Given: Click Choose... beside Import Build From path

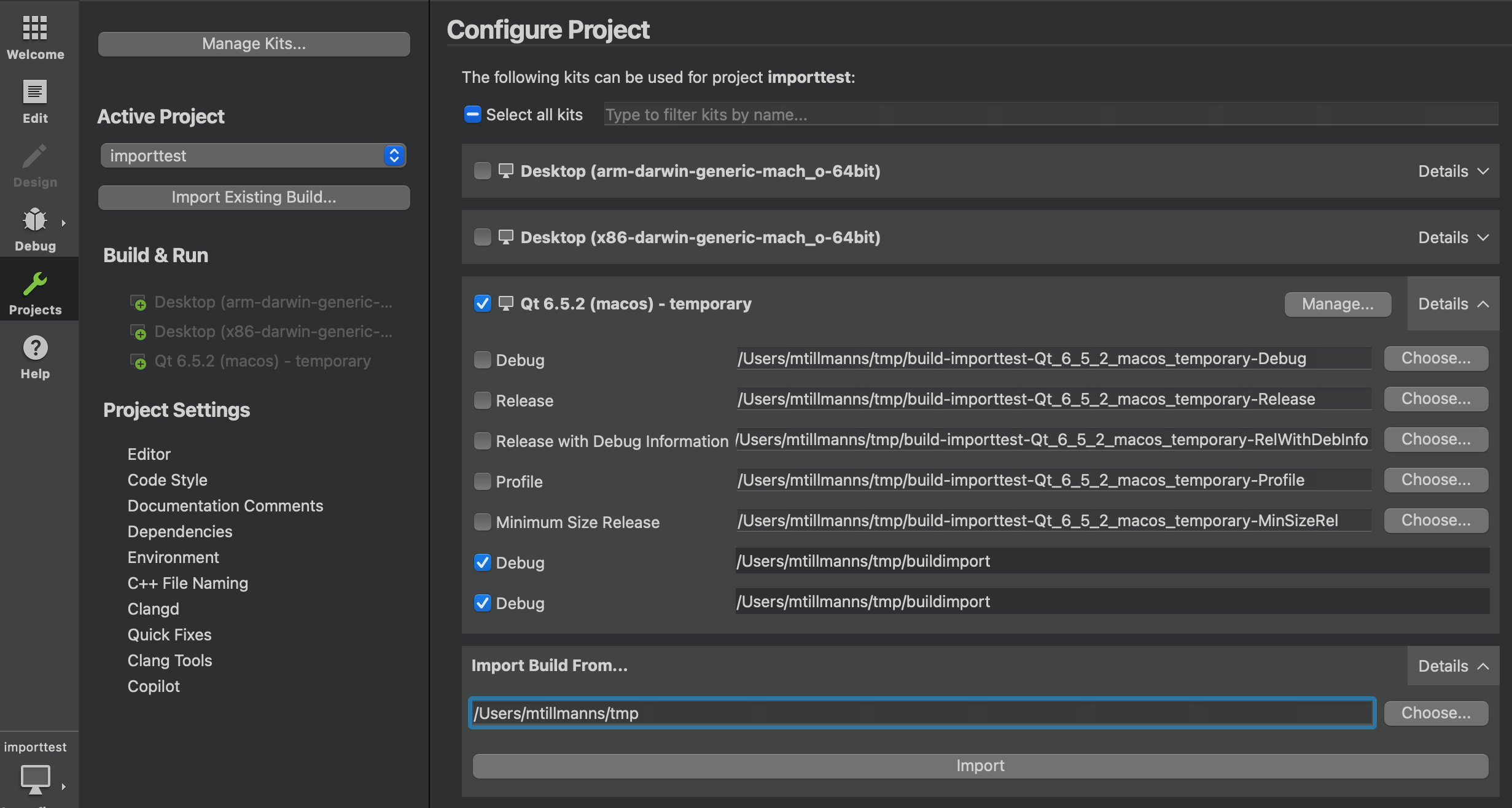Looking at the screenshot, I should click(x=1436, y=713).
